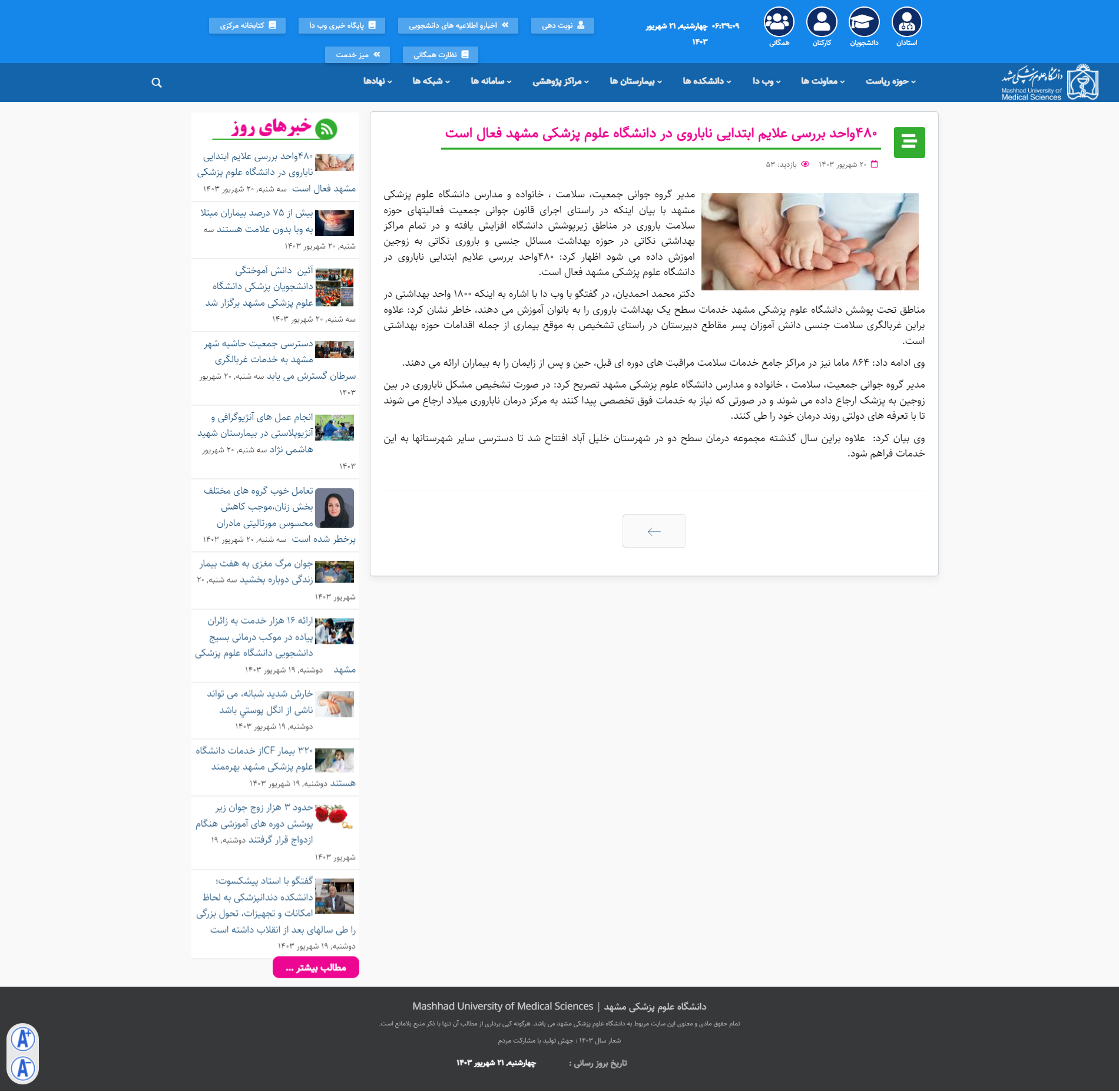Click the baby hands article image
The width and height of the screenshot is (1119, 1092).
pos(810,241)
